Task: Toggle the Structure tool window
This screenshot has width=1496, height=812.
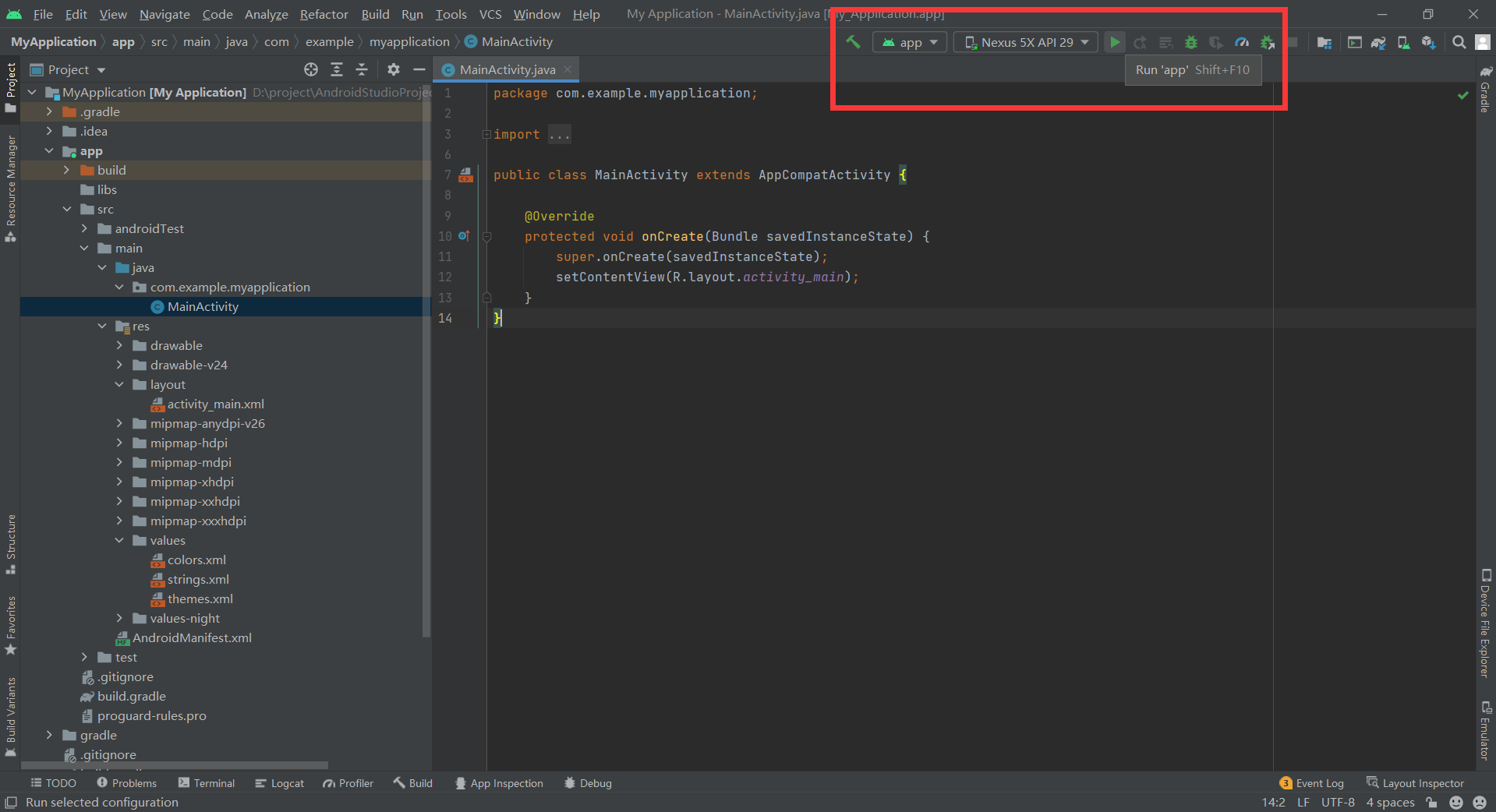Action: pos(10,544)
